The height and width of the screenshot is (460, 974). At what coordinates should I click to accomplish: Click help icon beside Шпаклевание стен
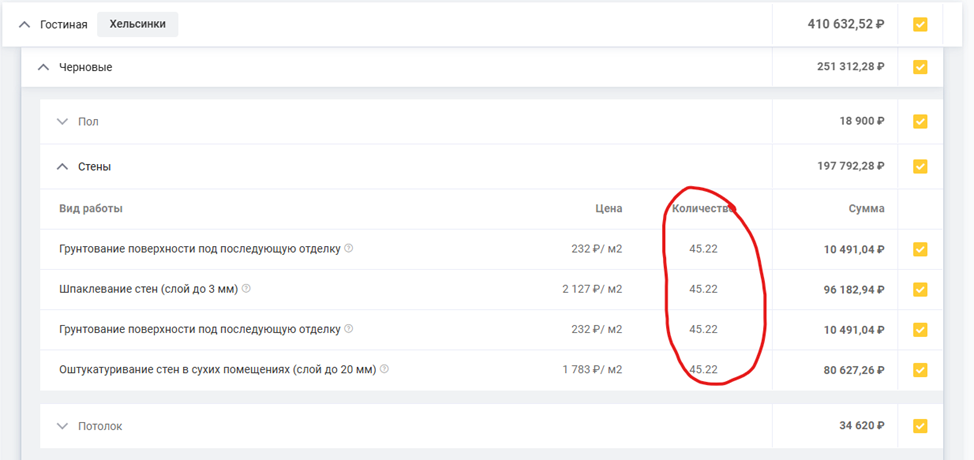[x=246, y=289]
